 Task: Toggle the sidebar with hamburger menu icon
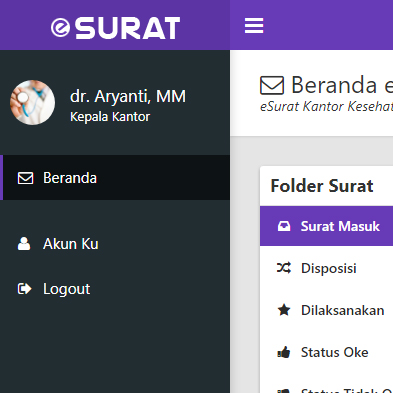tap(254, 26)
